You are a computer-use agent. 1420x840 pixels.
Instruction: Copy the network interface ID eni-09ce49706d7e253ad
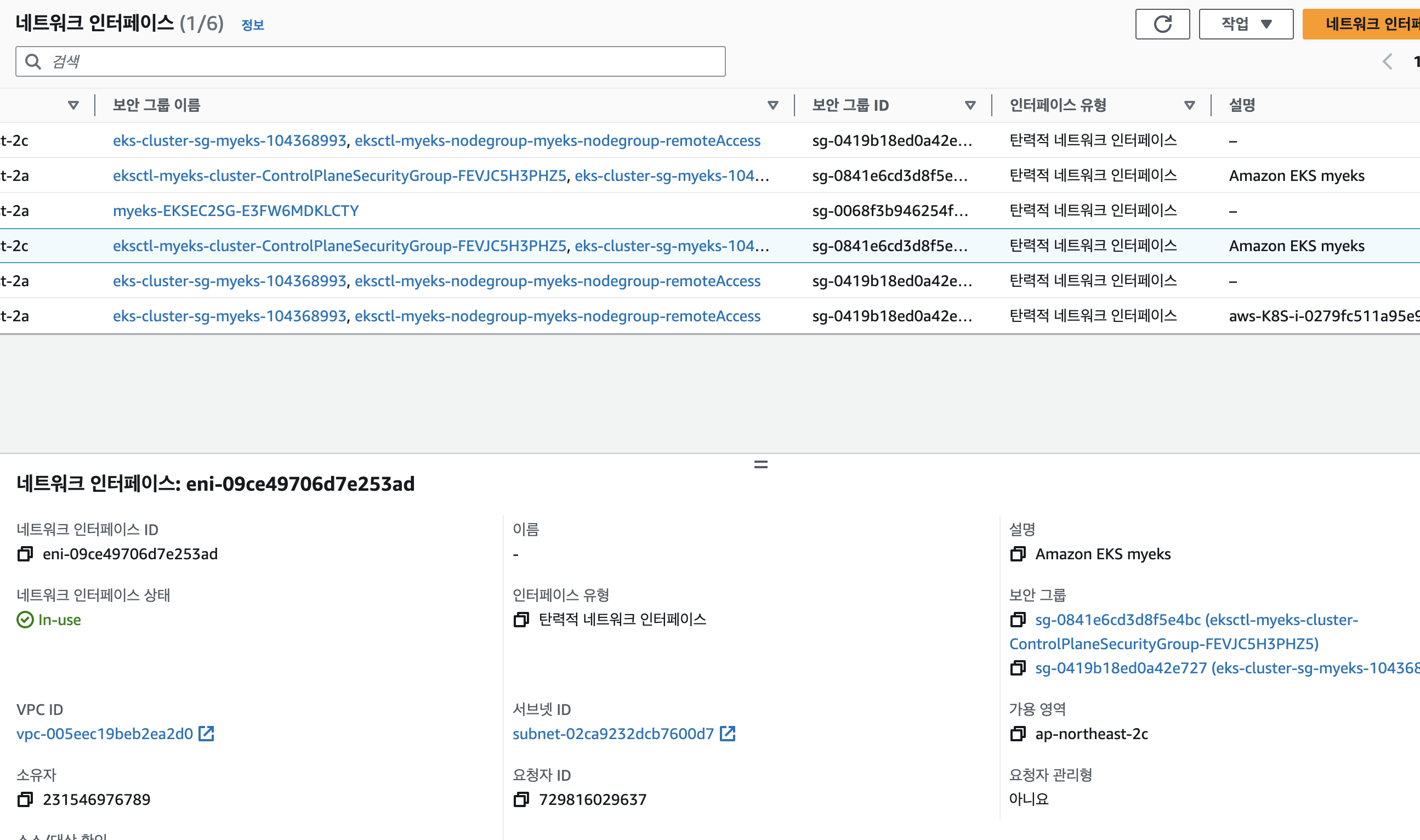[25, 554]
